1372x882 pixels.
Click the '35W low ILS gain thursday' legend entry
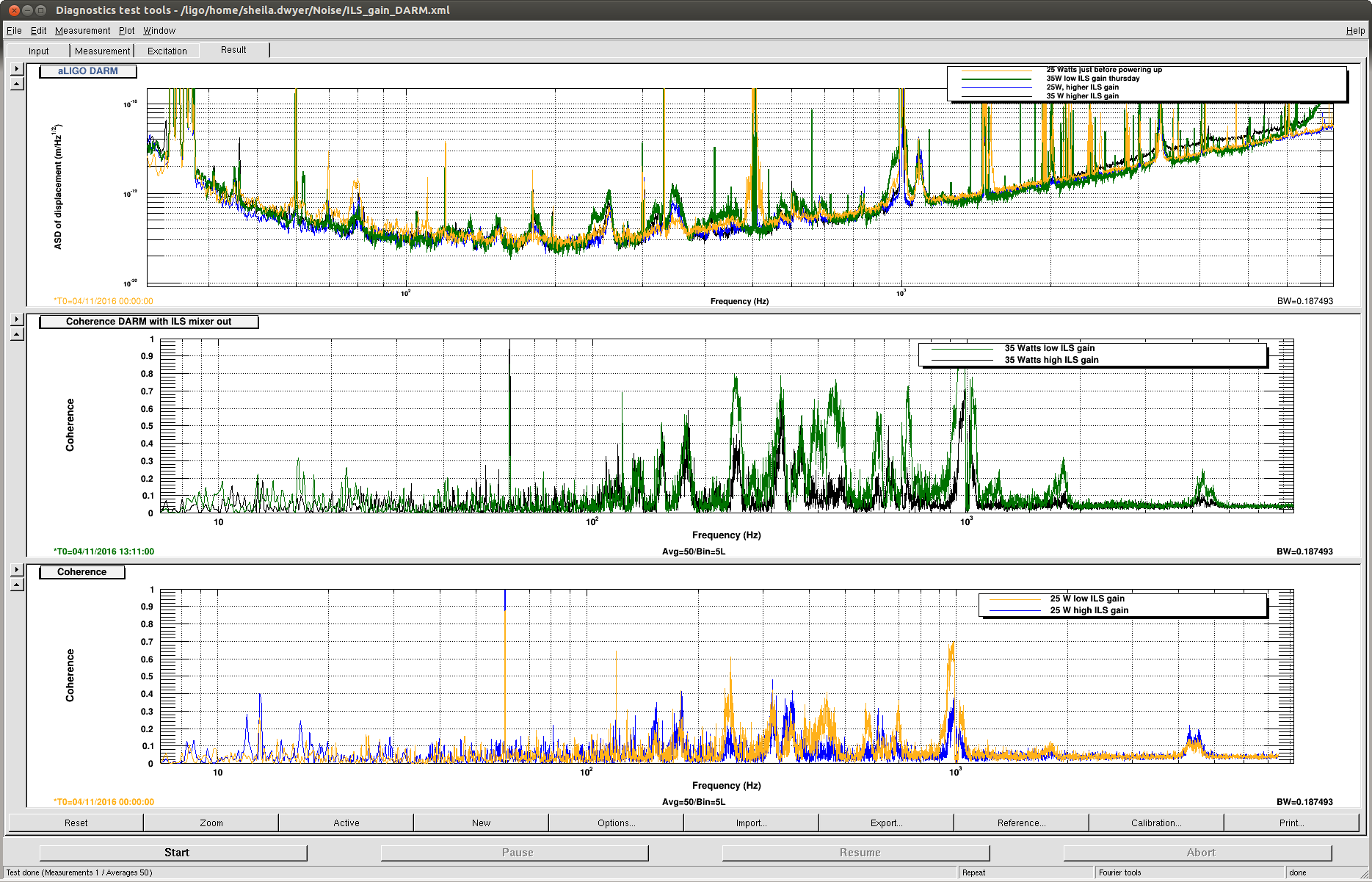(x=1093, y=79)
